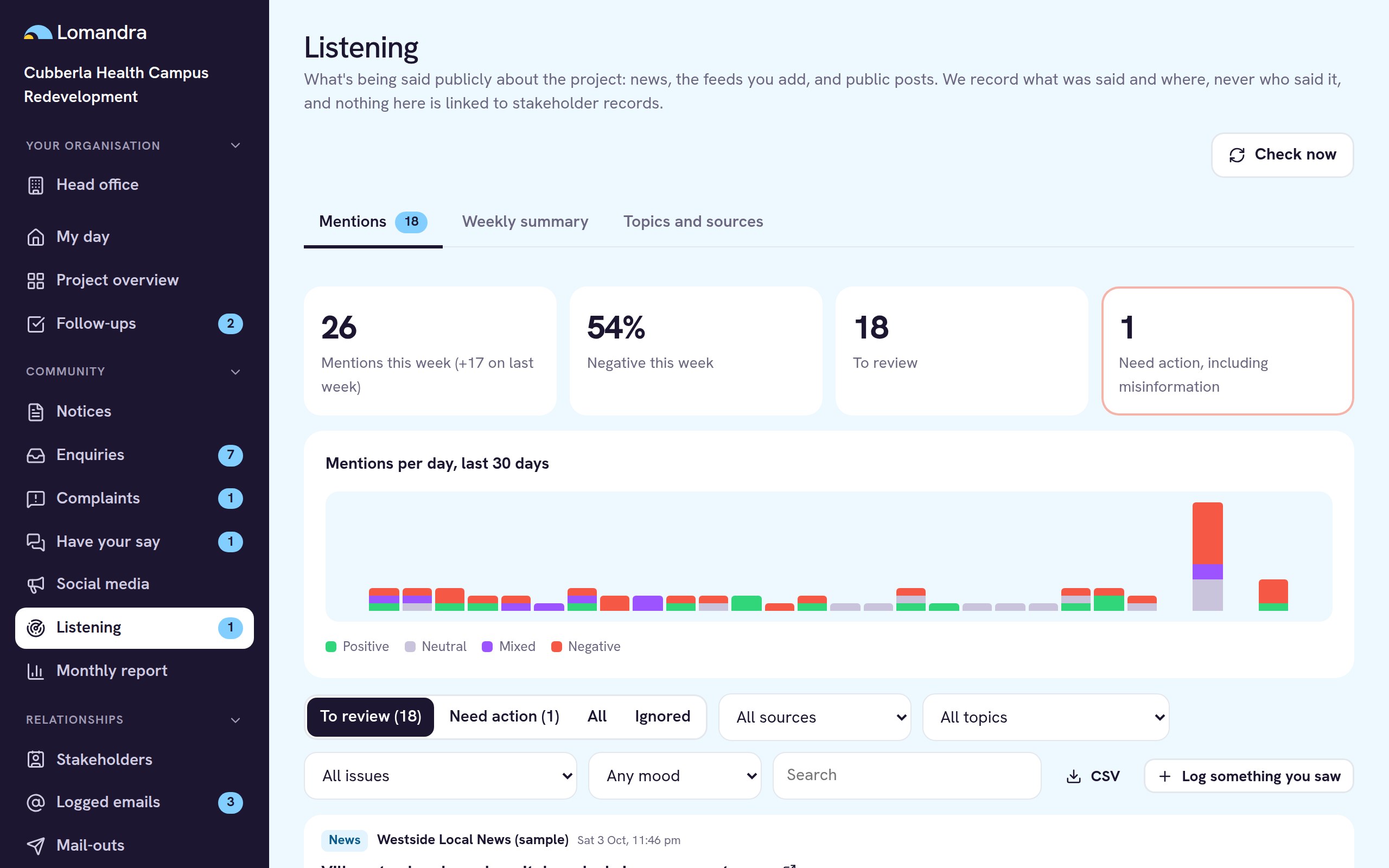
Task: Click Log something you saw button
Action: [x=1249, y=776]
